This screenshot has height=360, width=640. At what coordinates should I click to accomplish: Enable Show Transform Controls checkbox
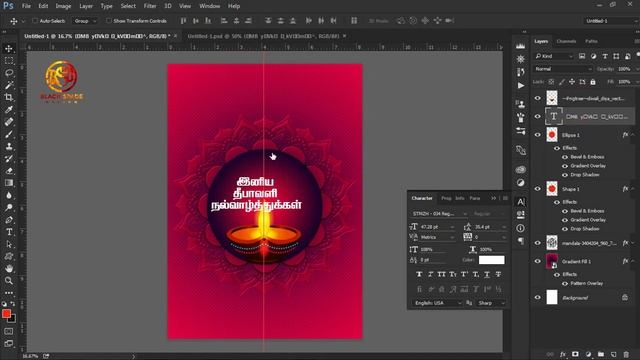pyautogui.click(x=109, y=21)
